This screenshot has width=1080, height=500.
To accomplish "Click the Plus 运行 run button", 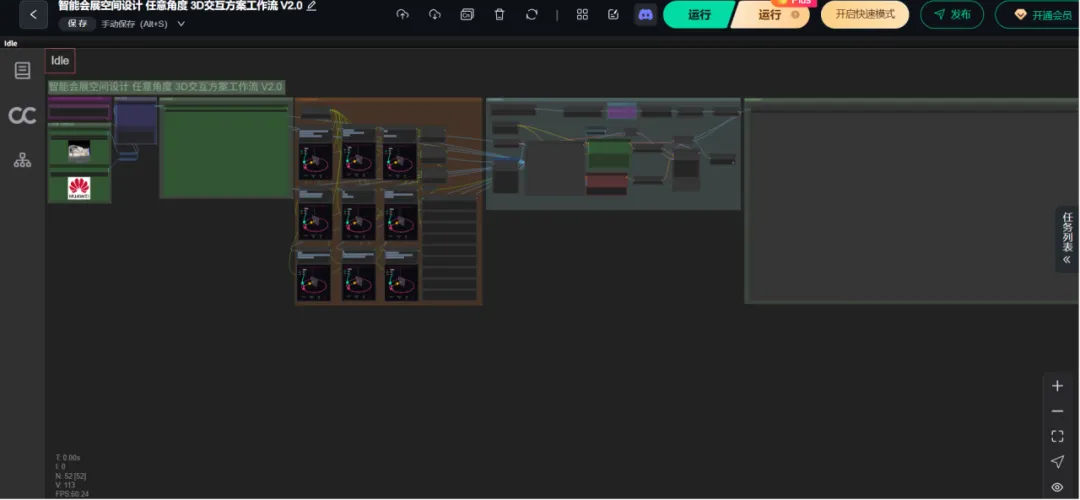I will point(771,14).
